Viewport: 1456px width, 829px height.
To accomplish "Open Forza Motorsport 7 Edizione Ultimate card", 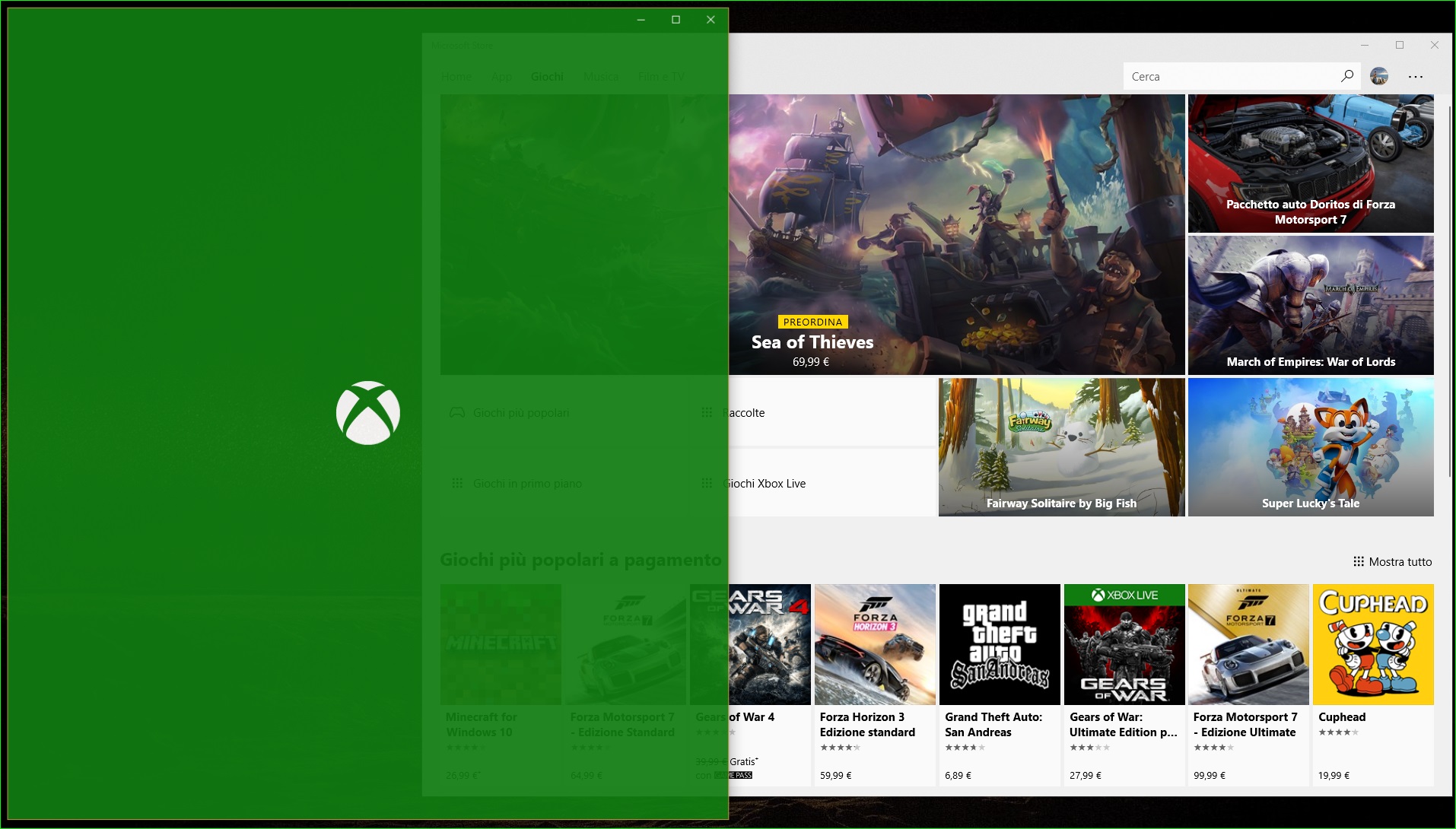I will [x=1248, y=684].
